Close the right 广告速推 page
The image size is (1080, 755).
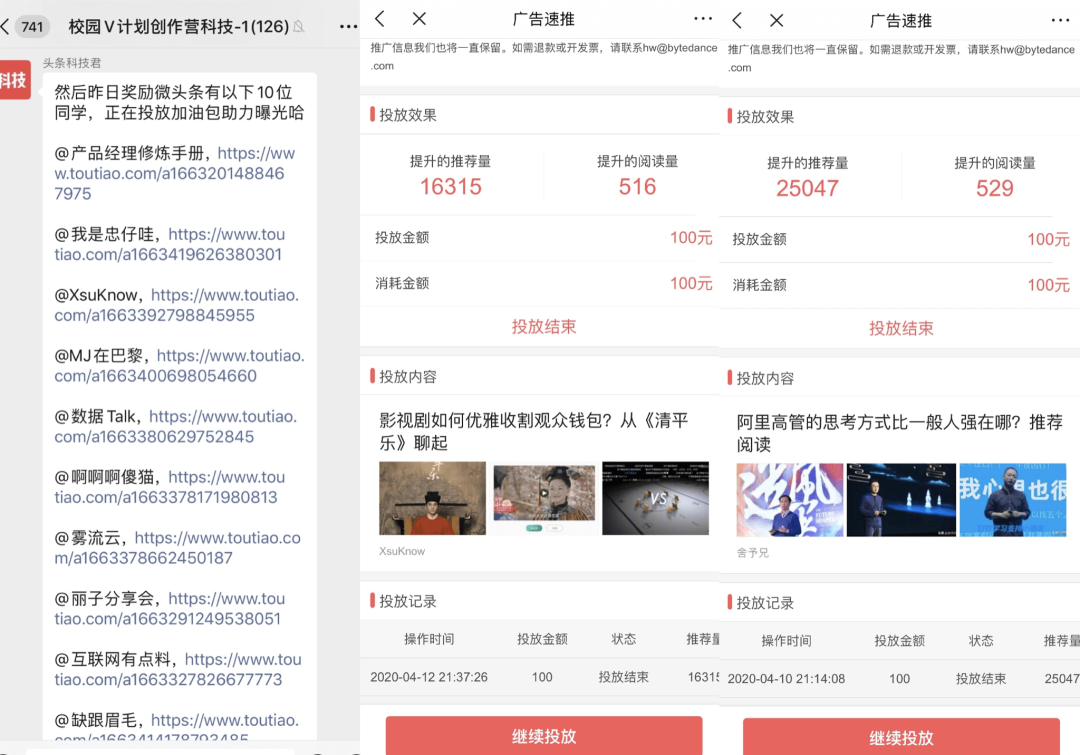776,21
